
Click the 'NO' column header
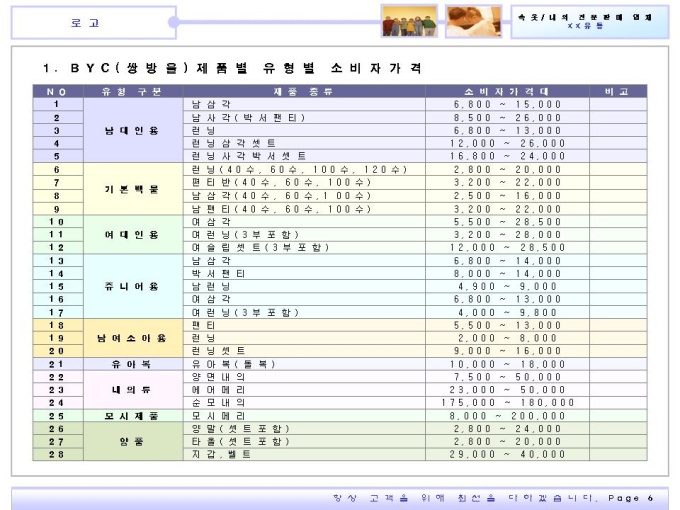click(58, 92)
